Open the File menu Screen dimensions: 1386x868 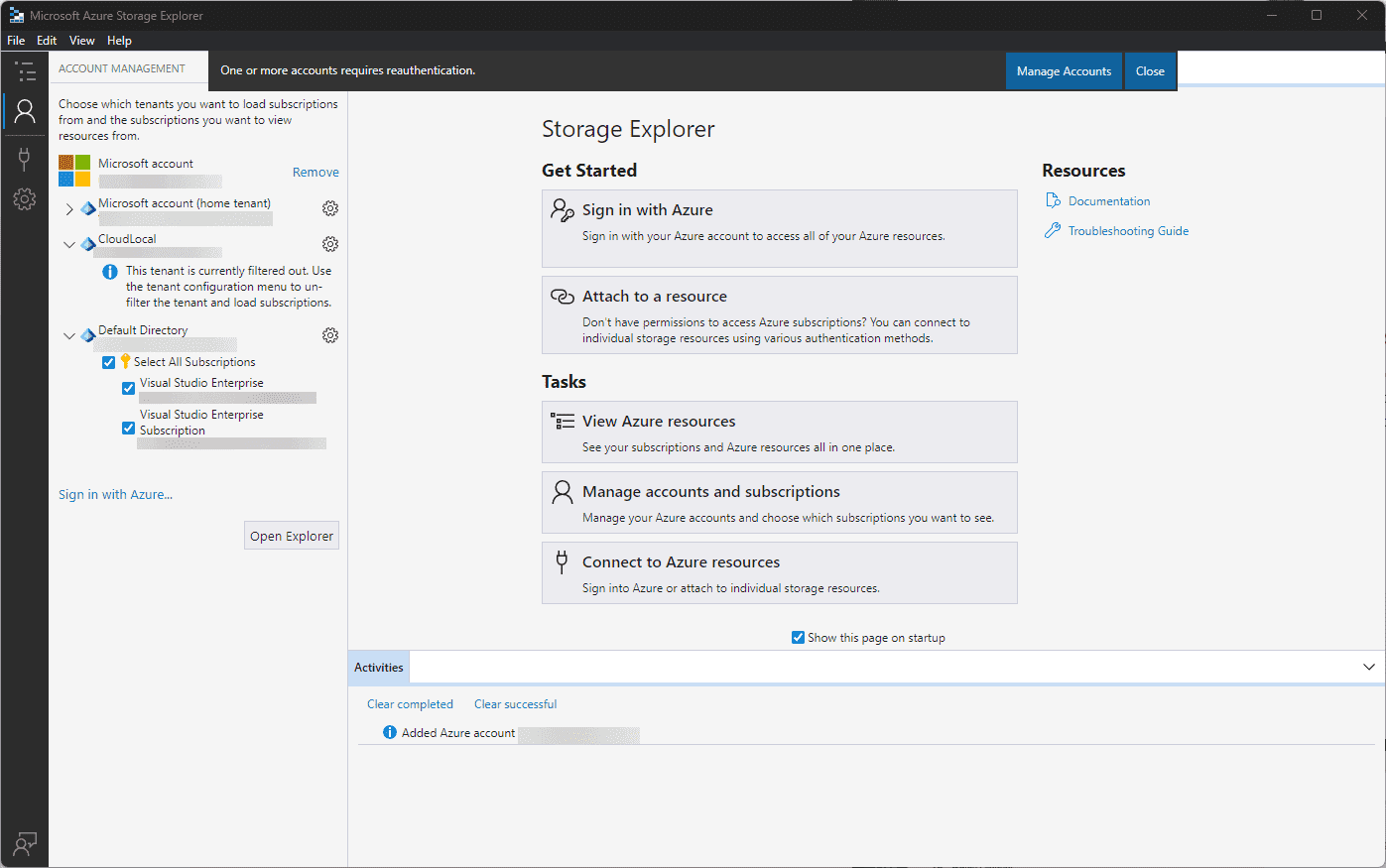coord(16,41)
